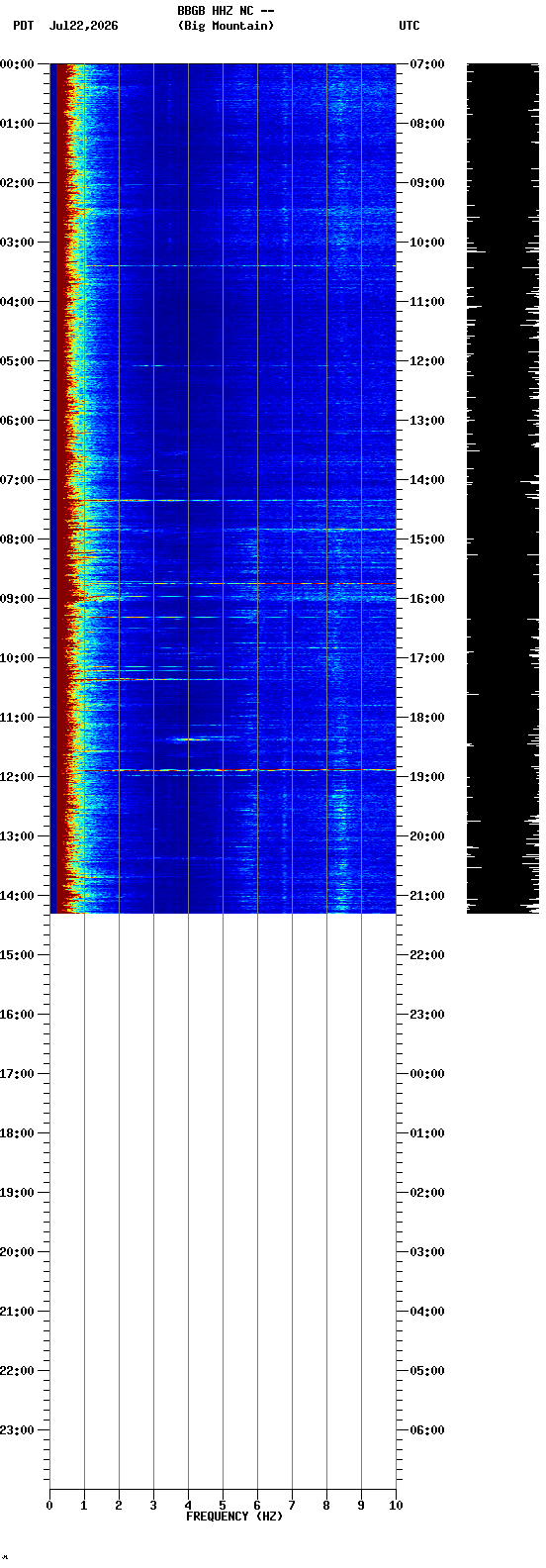This screenshot has height=1568, width=546.
Task: Click the 06:00 PDT time label
Action: [18, 421]
